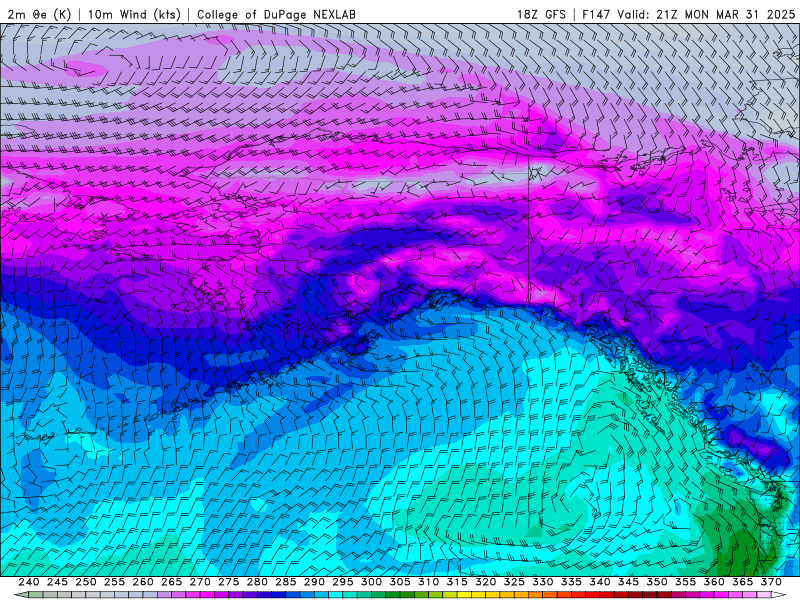
Task: Click the 260 colorbar label
Action: 143,582
